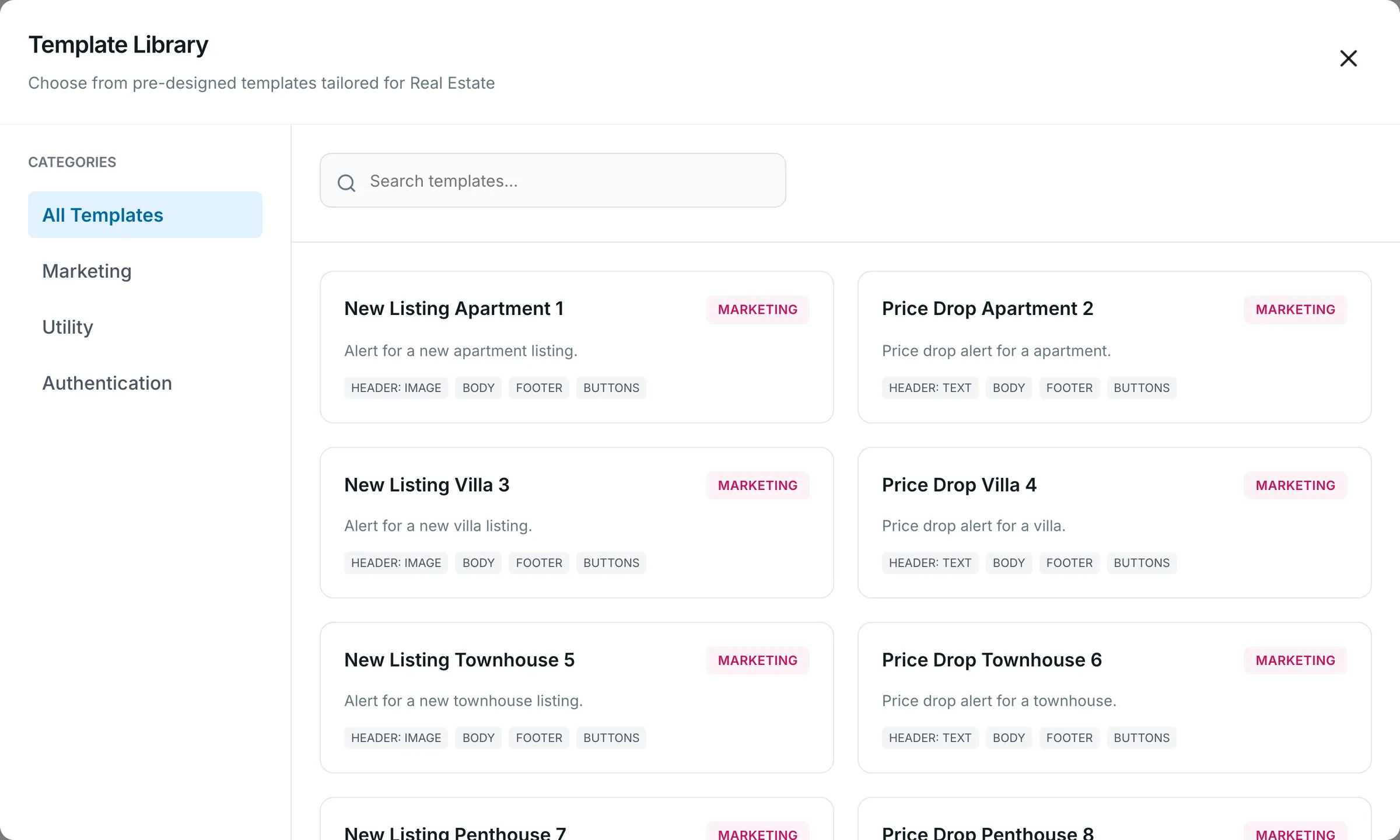Click MARKETING badge on Price Drop Townhouse 6
This screenshot has width=1400, height=840.
pyautogui.click(x=1295, y=660)
